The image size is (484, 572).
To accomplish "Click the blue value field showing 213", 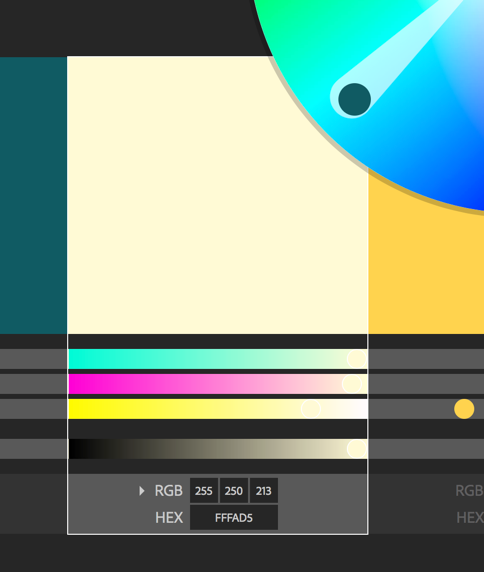I will pos(264,491).
